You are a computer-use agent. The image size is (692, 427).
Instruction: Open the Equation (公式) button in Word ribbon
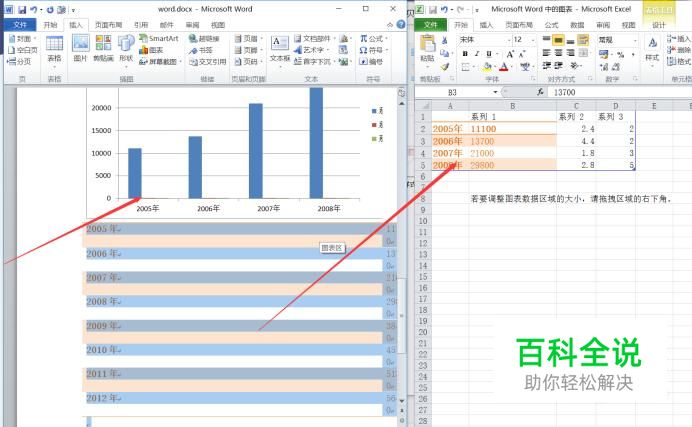(x=373, y=39)
